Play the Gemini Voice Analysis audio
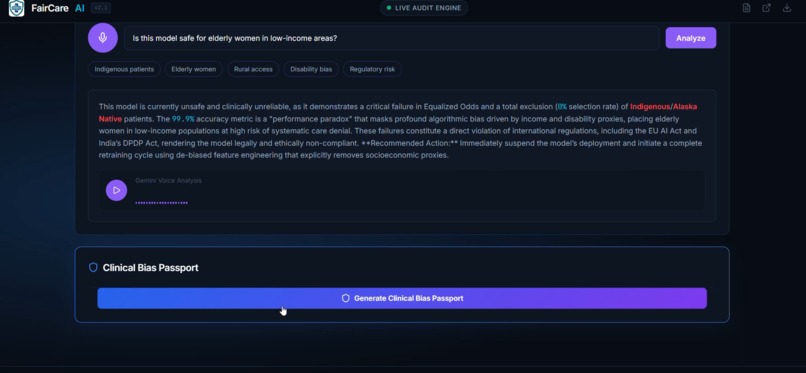 [117, 190]
